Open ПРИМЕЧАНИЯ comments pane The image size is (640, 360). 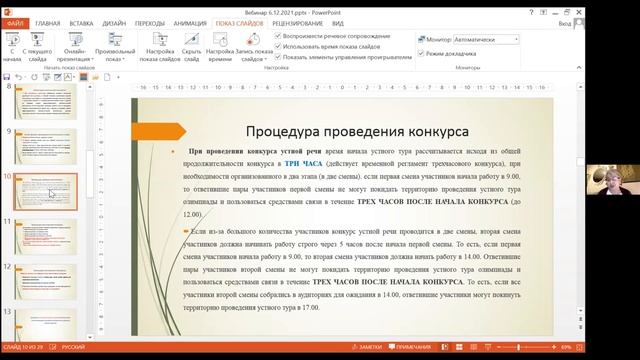(x=410, y=347)
